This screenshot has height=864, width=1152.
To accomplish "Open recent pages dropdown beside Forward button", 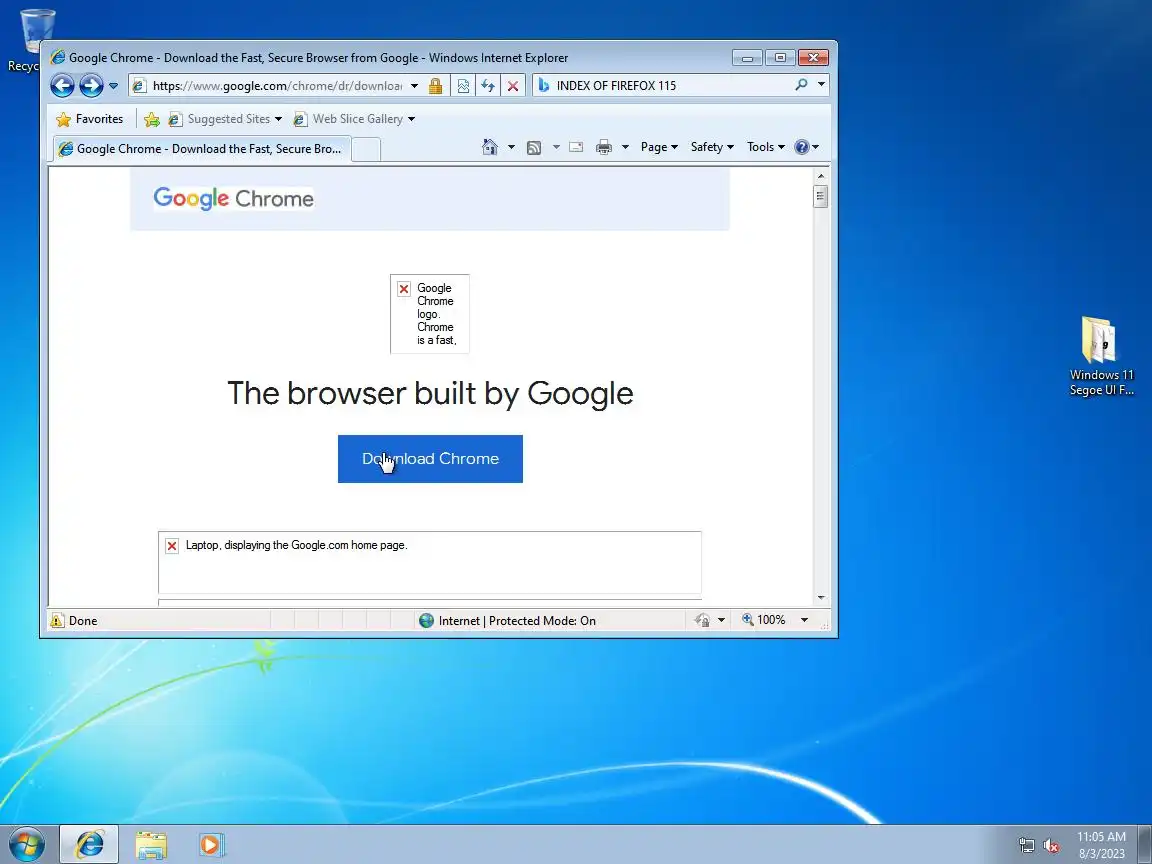I will point(113,86).
